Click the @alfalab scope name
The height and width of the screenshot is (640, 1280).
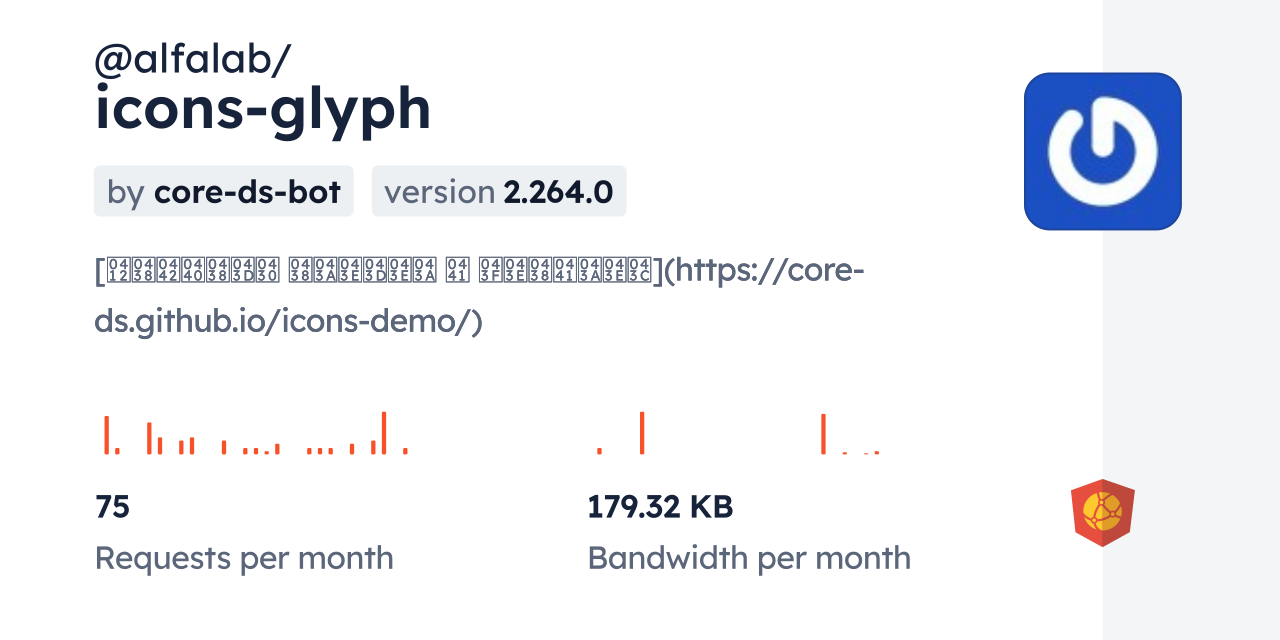(x=191, y=60)
